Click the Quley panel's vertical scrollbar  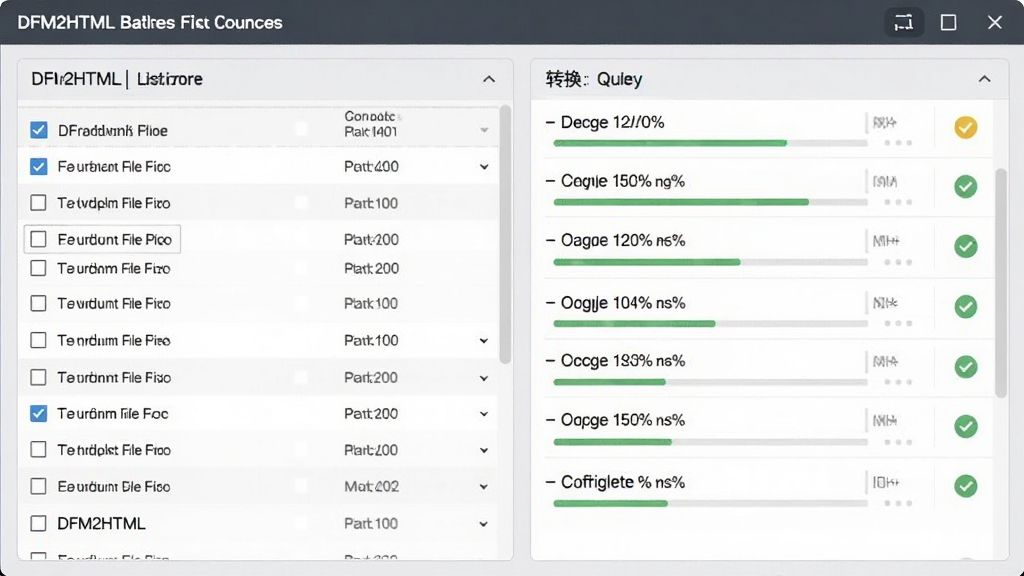[x=1000, y=283]
